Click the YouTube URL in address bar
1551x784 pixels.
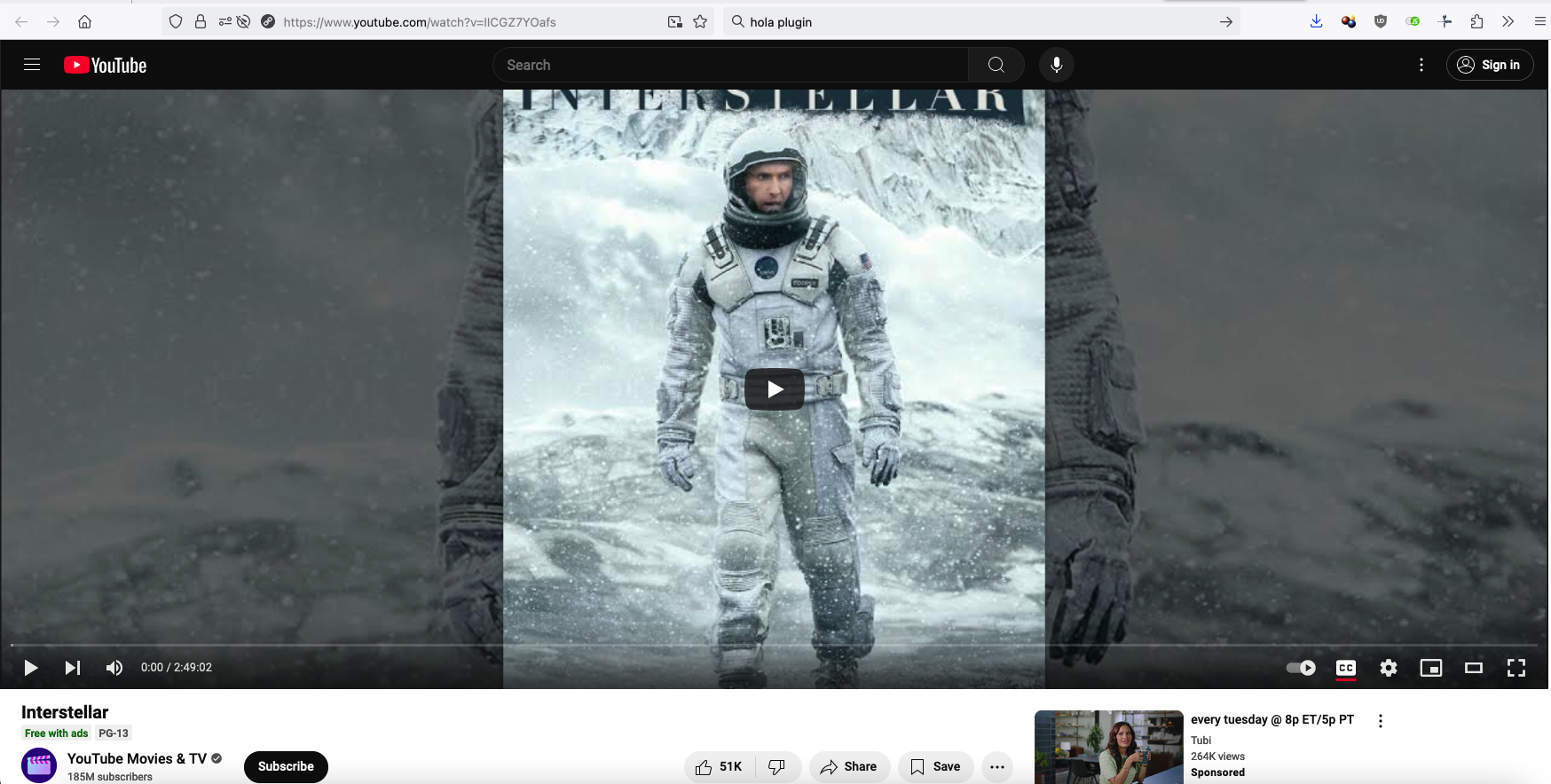pos(420,22)
